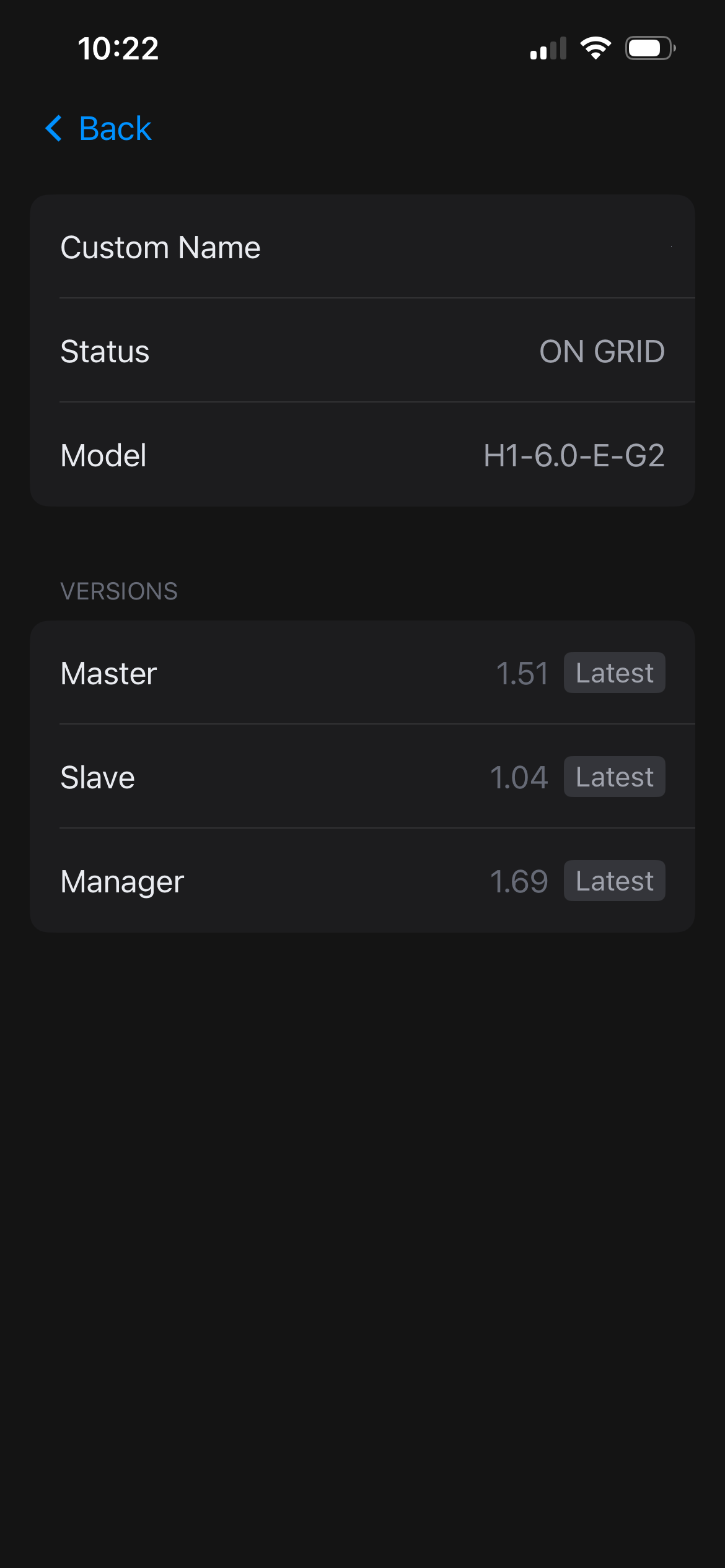The height and width of the screenshot is (1568, 725).
Task: Tap the ON GRID status value
Action: [602, 352]
